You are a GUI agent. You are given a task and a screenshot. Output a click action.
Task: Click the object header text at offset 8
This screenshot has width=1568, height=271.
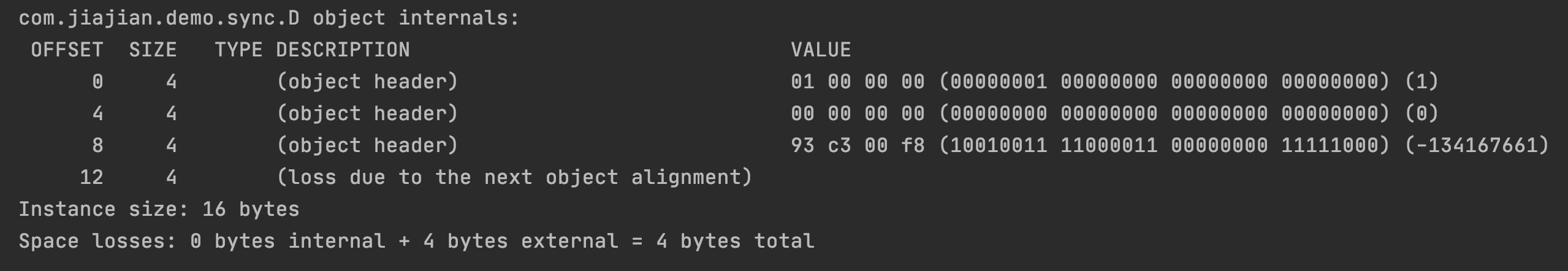[x=367, y=146]
